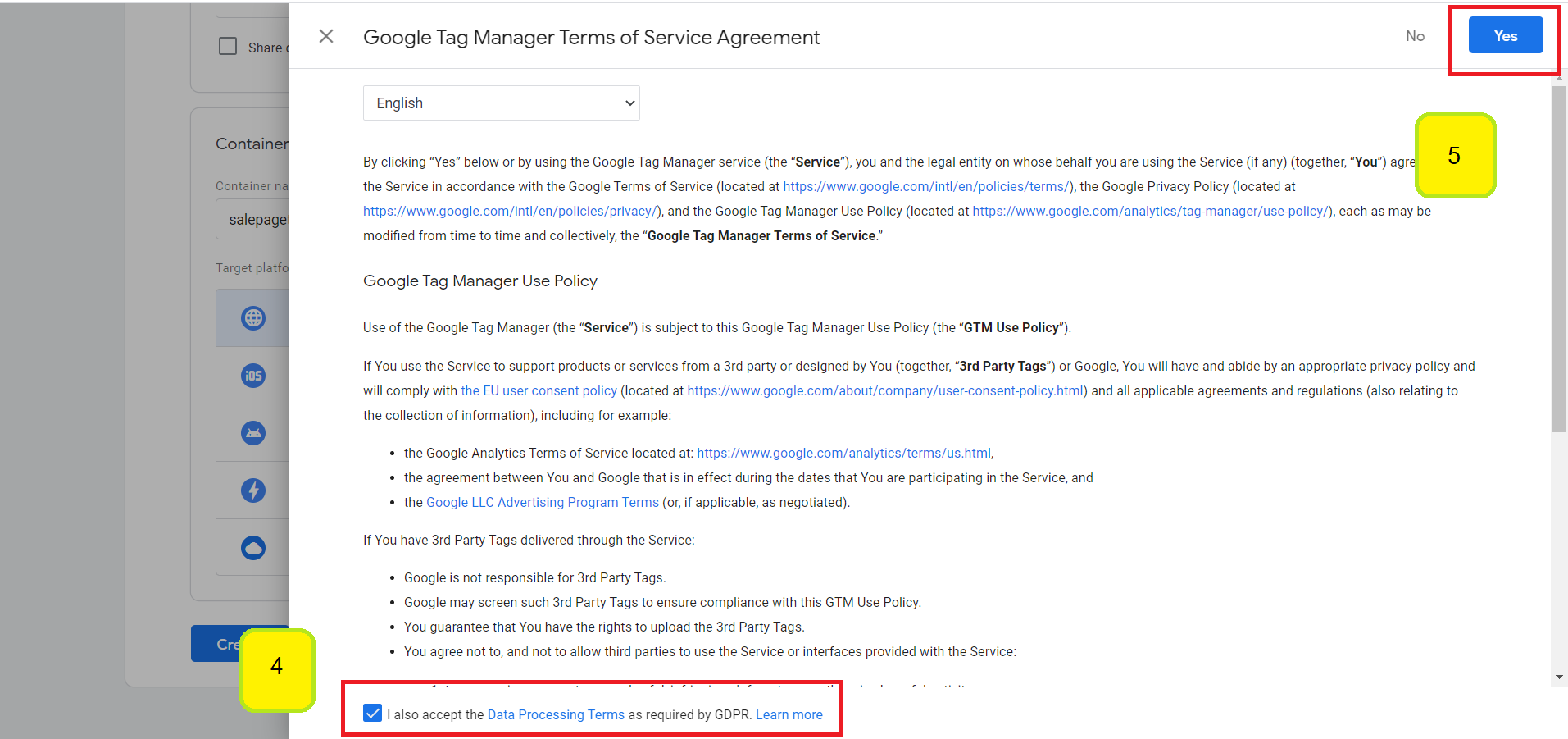This screenshot has height=739, width=1568.
Task: Select the Server cloud platform icon
Action: pyautogui.click(x=253, y=547)
